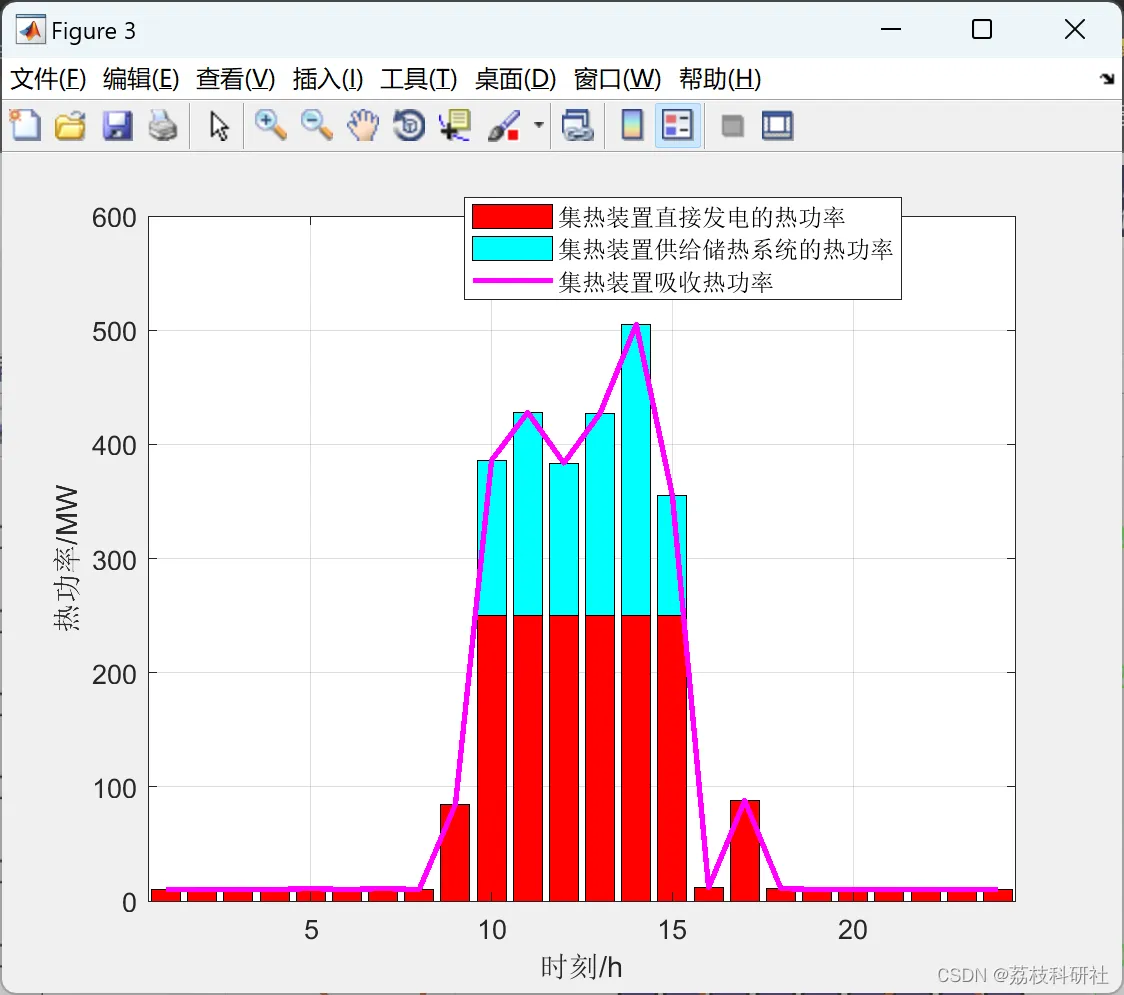Viewport: 1124px width, 995px height.
Task: Click the y-axis tick label 300
Action: [114, 561]
